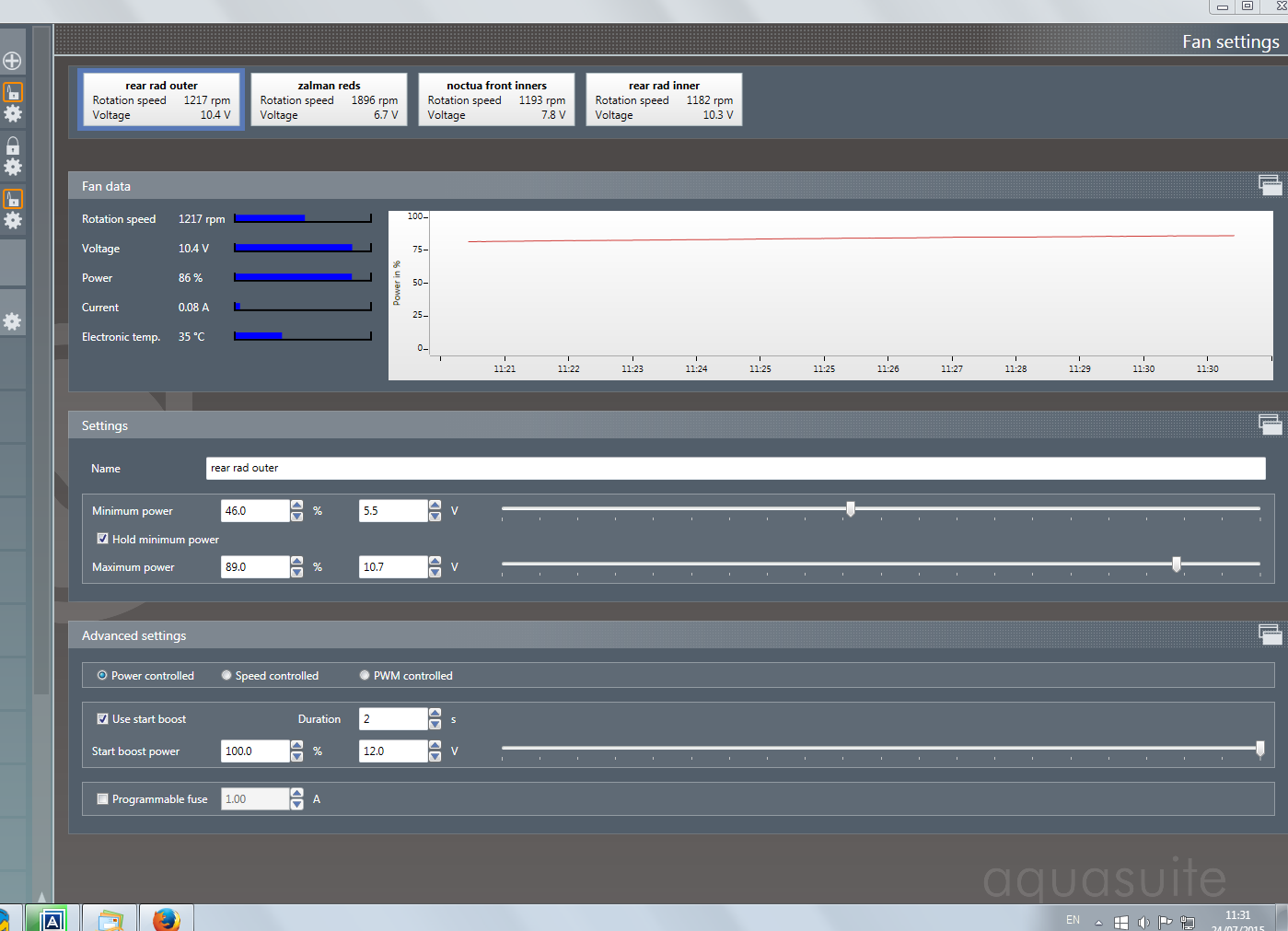
Task: Click the Maximum power slider handle
Action: coord(1176,564)
